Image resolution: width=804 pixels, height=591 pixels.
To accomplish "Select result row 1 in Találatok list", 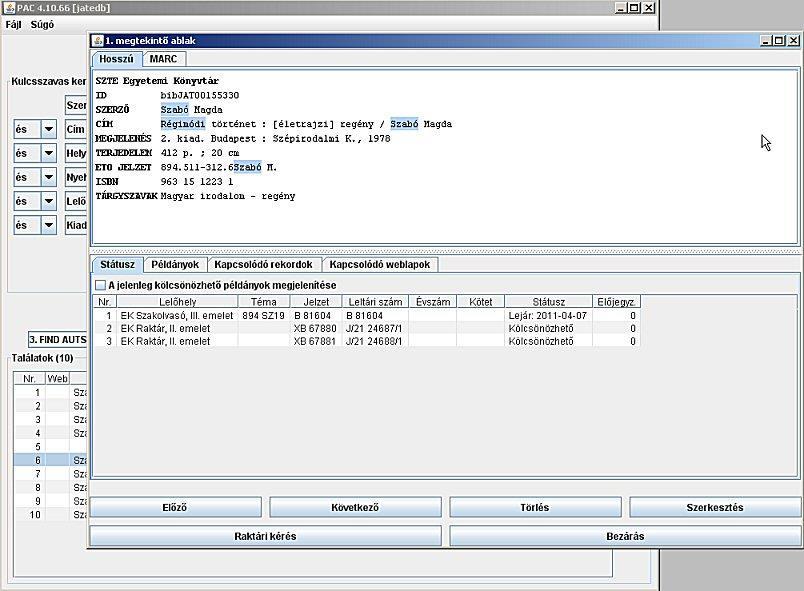I will click(x=50, y=393).
